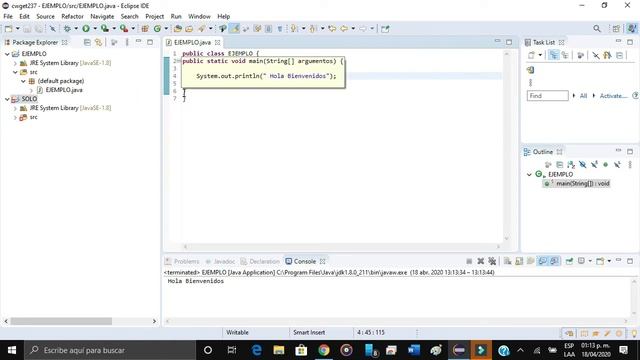The height and width of the screenshot is (360, 640).
Task: Click the help question icon in Task List
Action: point(635,96)
